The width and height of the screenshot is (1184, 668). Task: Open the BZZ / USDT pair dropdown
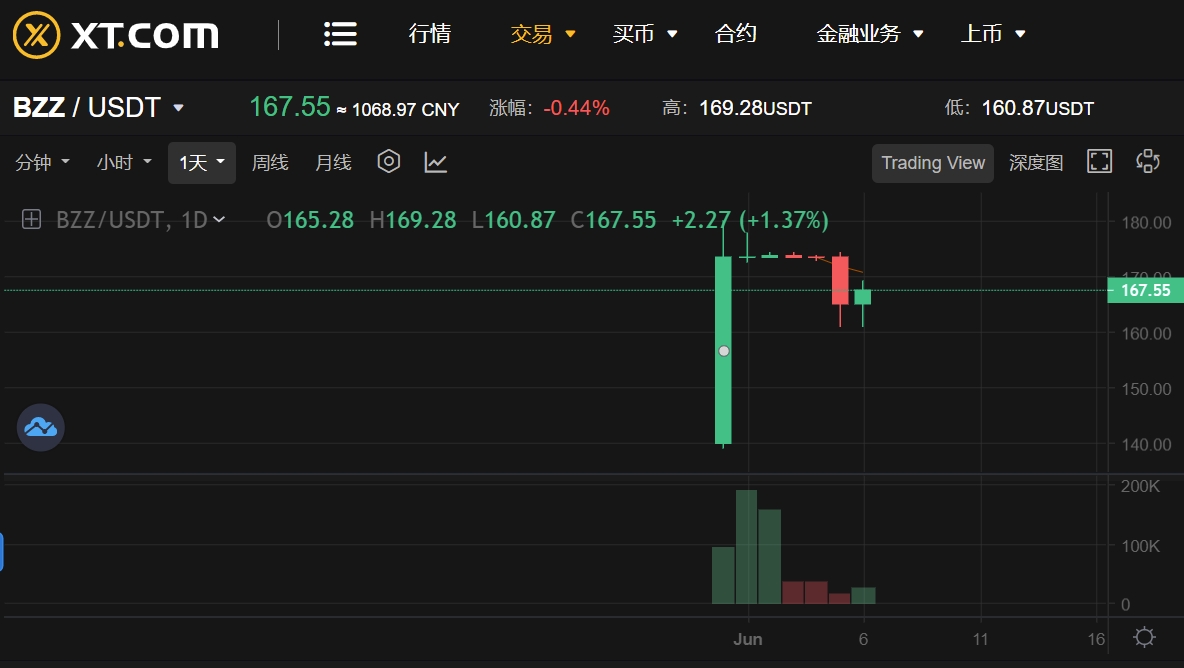pos(98,107)
